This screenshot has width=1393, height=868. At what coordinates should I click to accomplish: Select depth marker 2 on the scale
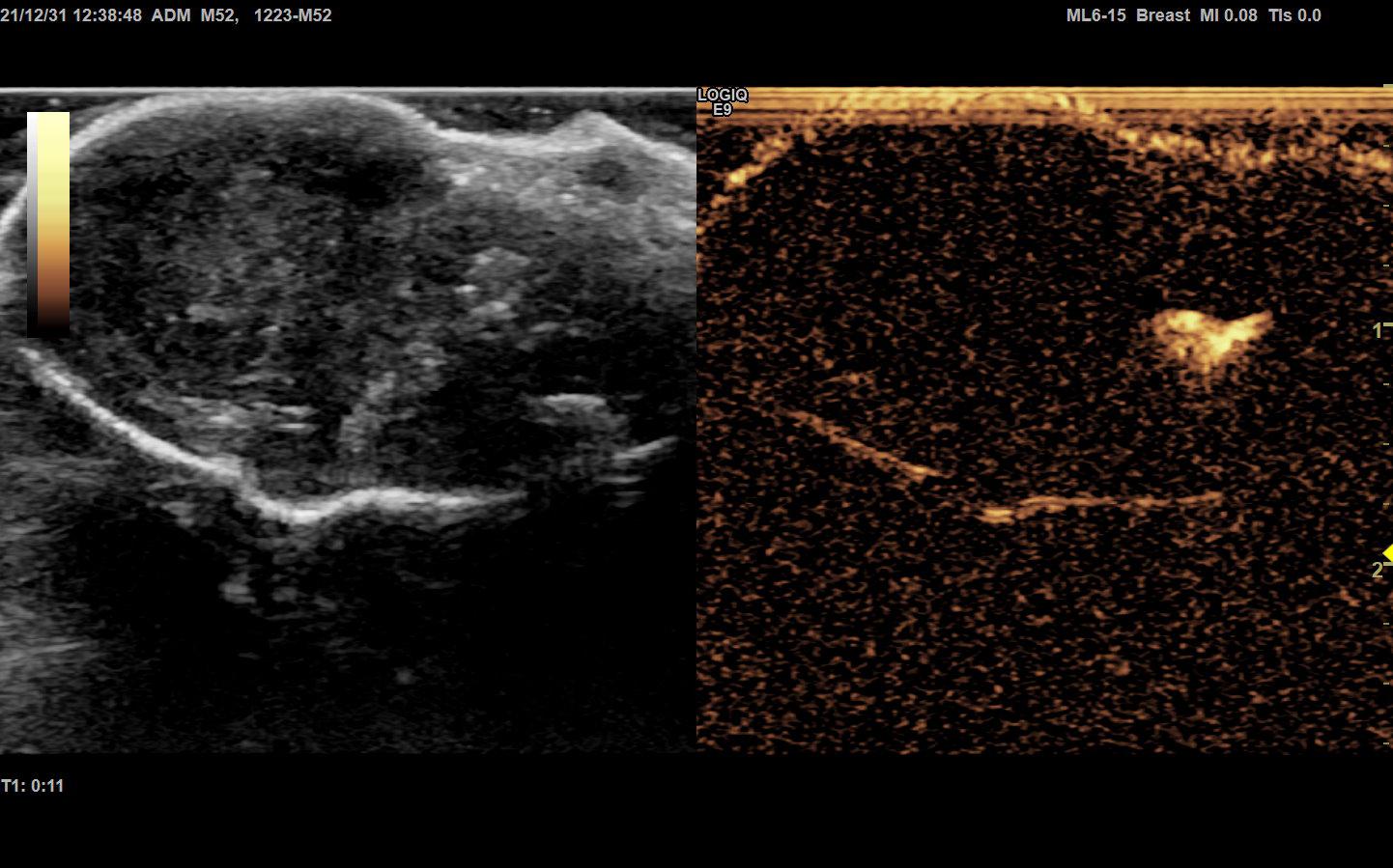(x=1377, y=571)
